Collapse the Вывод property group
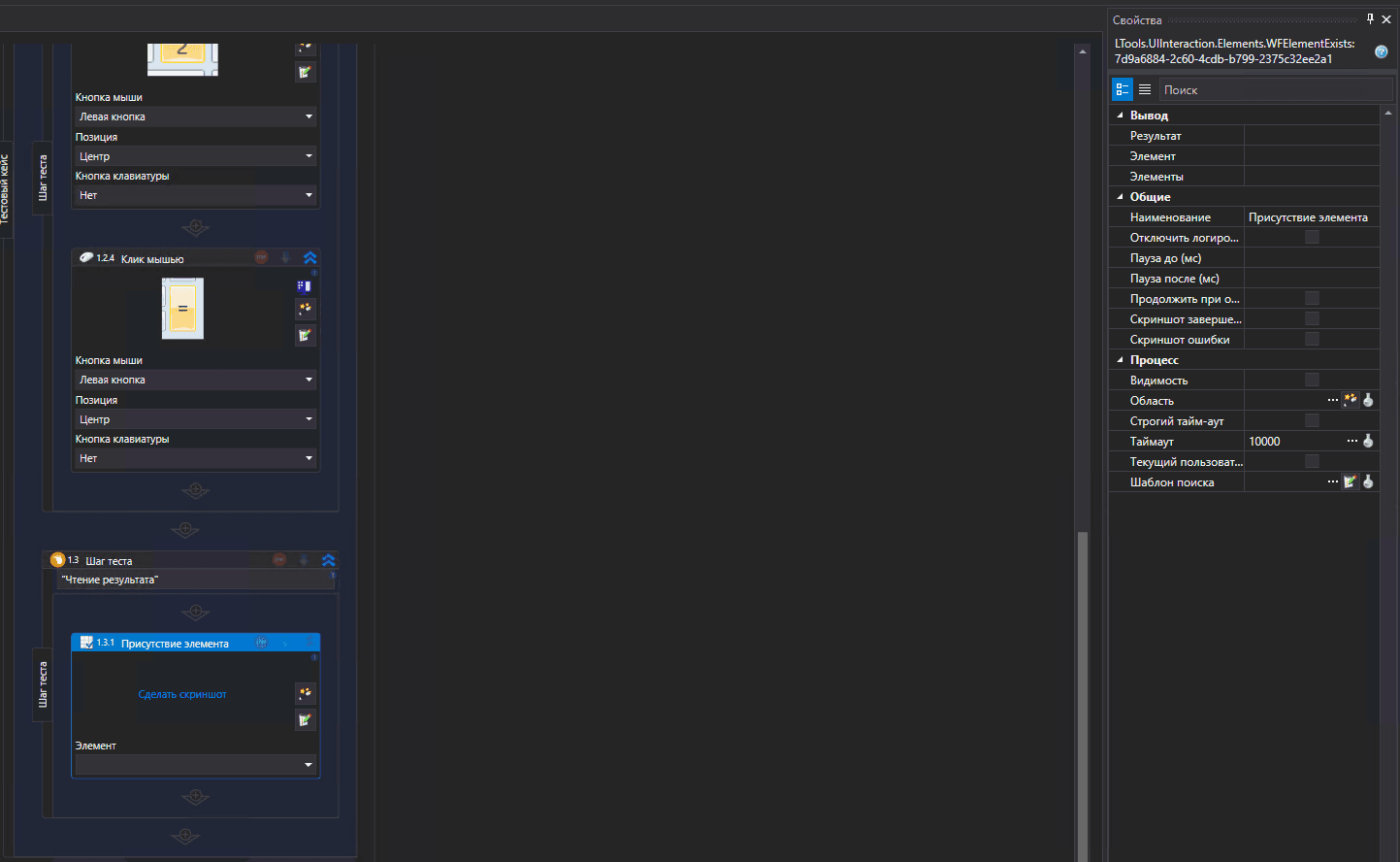1400x862 pixels. (x=1120, y=116)
